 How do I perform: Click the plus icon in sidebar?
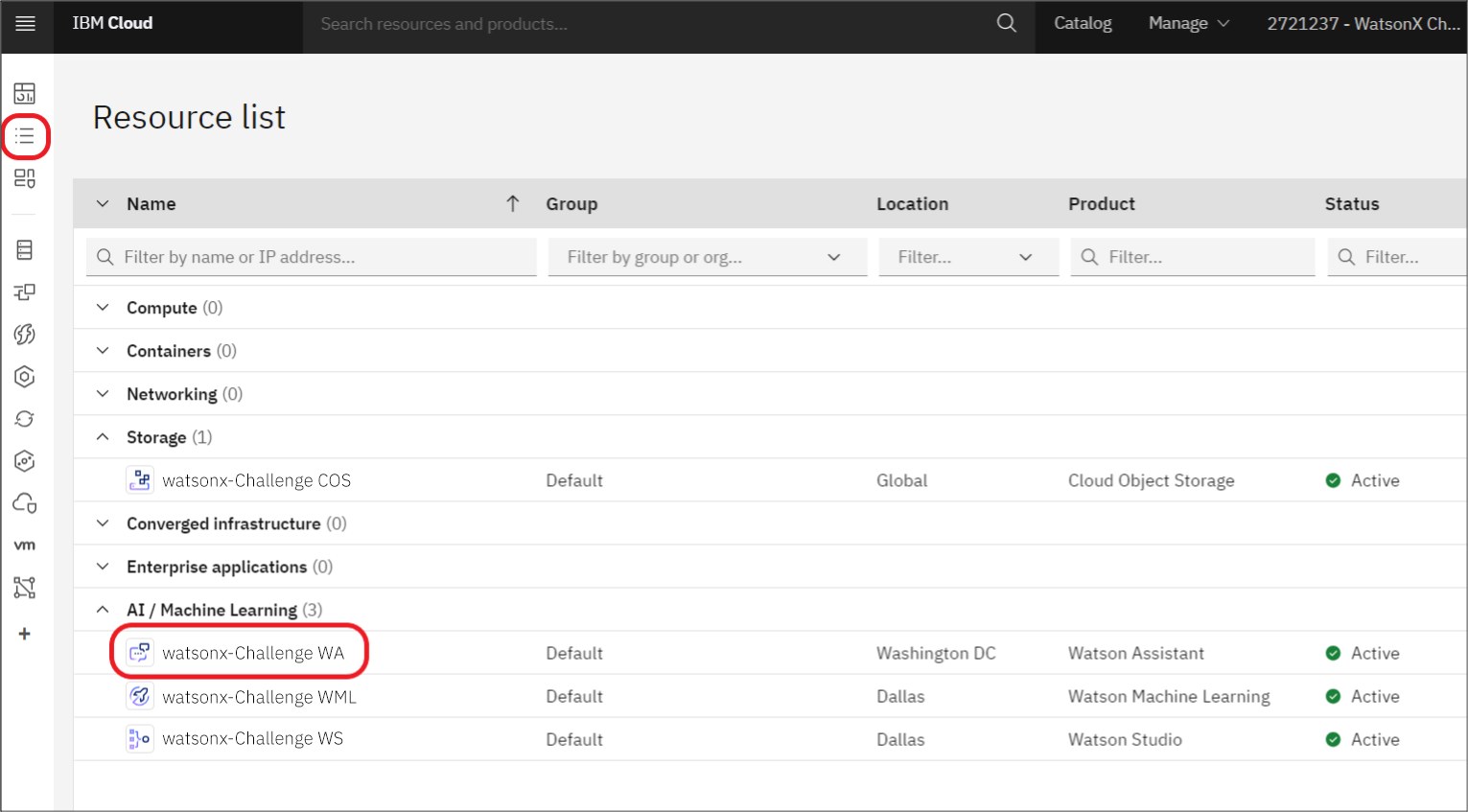pyautogui.click(x=25, y=634)
